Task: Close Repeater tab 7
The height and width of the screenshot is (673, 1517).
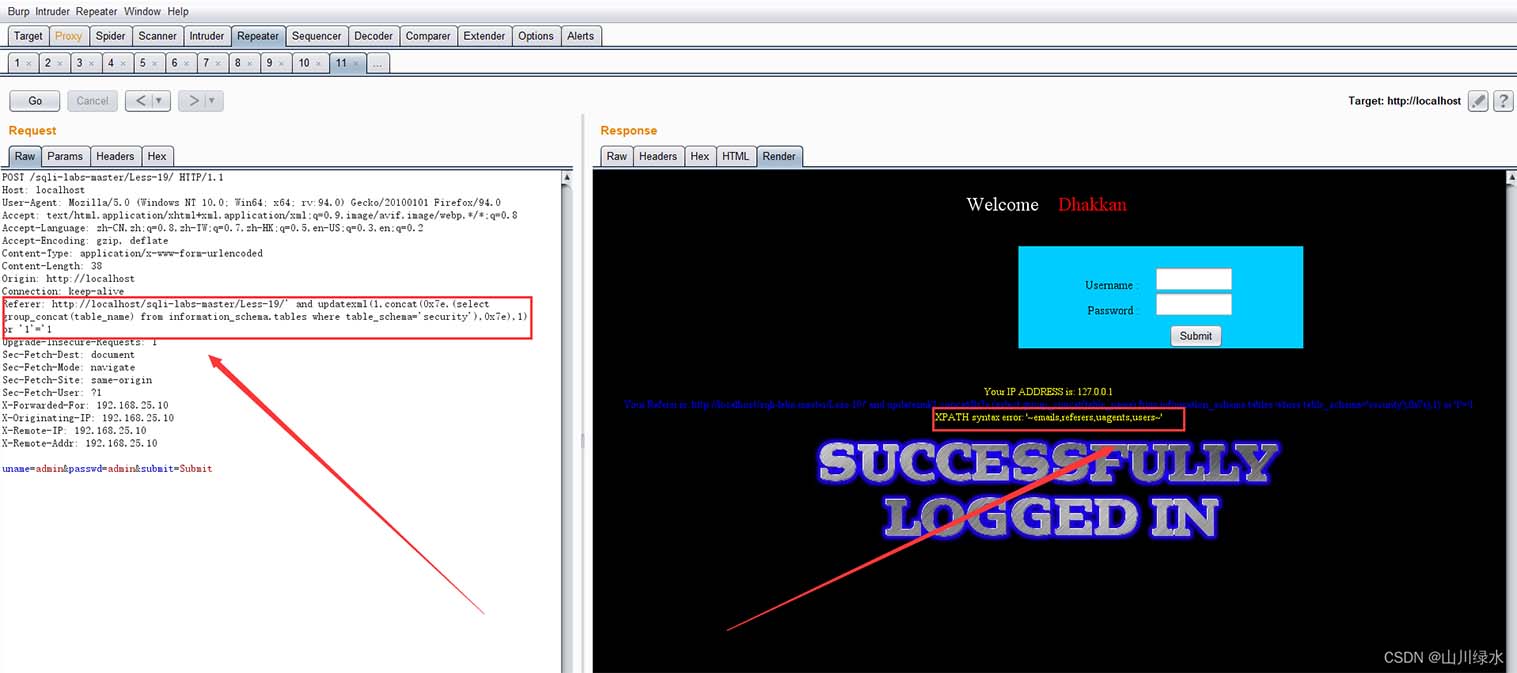Action: tap(219, 64)
